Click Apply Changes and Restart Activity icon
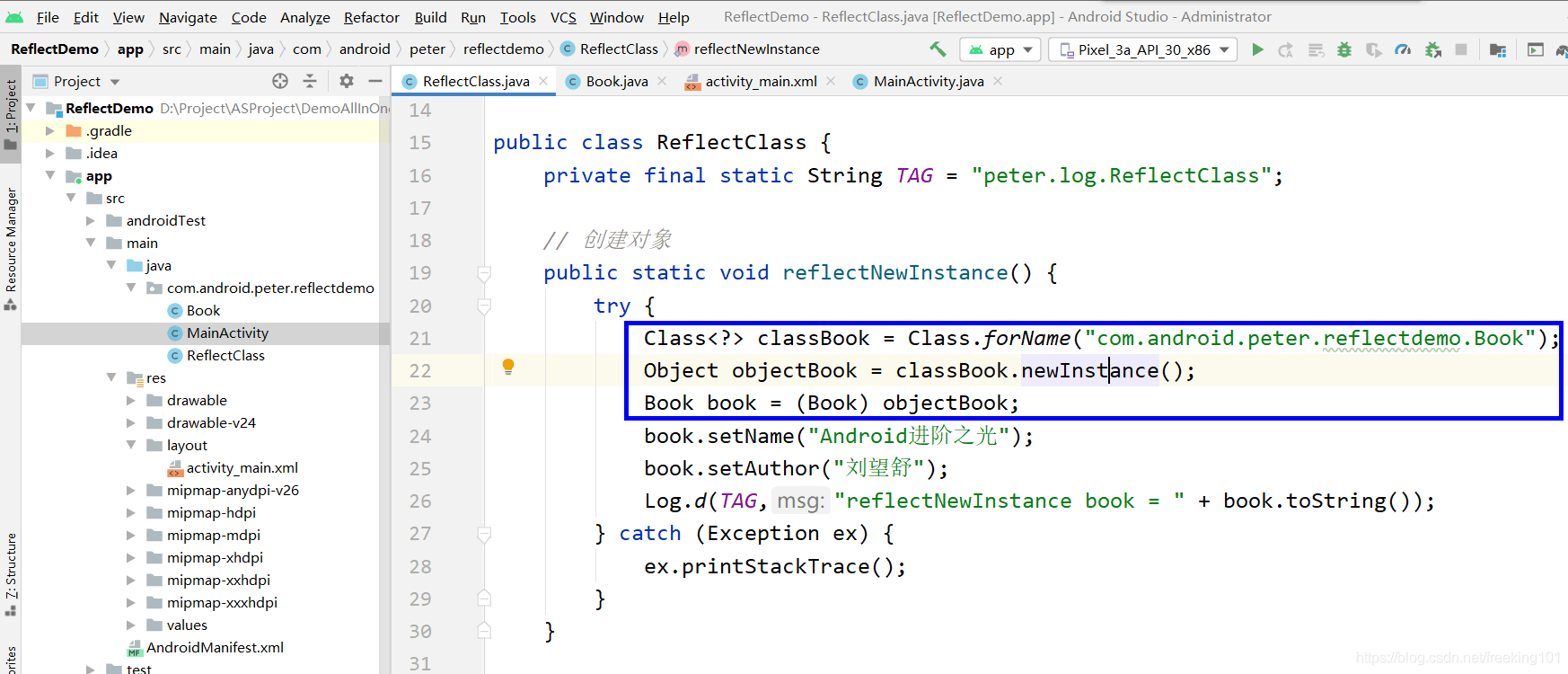The height and width of the screenshot is (674, 1568). coord(1286,49)
